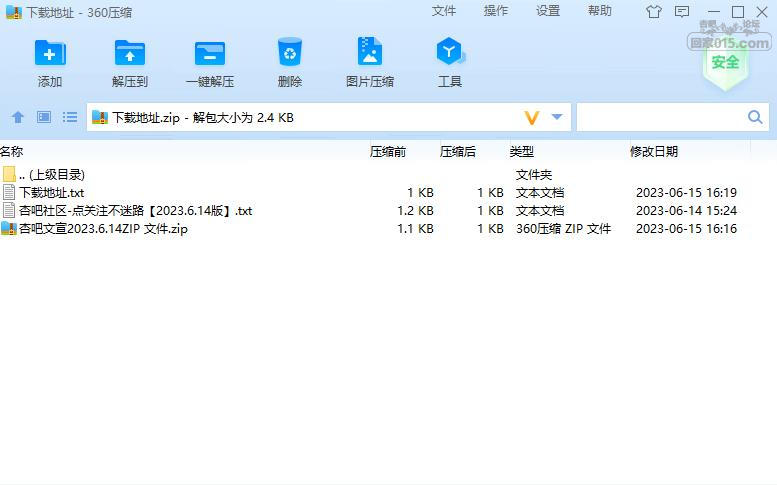Sort by the 压缩前 column header
This screenshot has height=485, width=777.
(x=388, y=152)
